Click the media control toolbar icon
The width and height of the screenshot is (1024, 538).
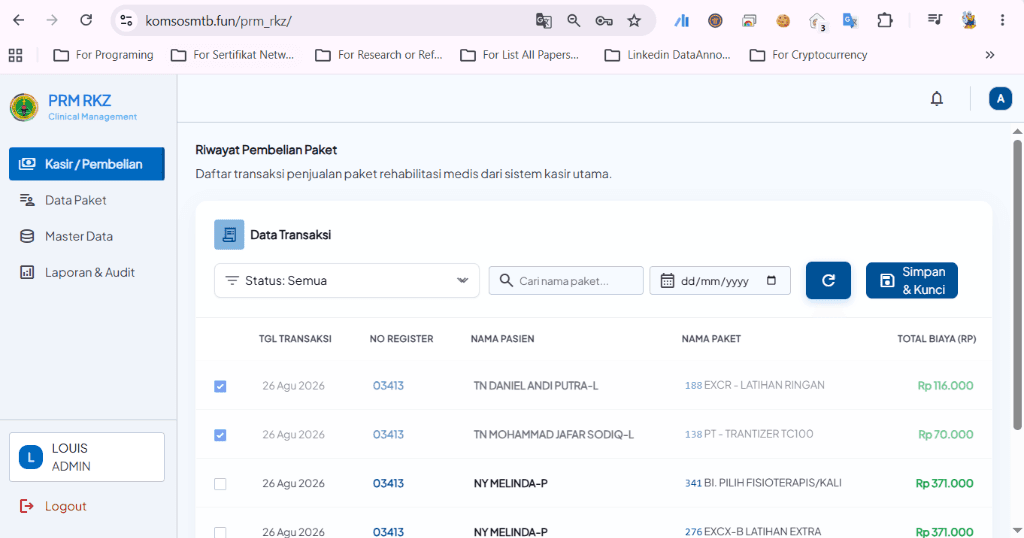point(935,20)
